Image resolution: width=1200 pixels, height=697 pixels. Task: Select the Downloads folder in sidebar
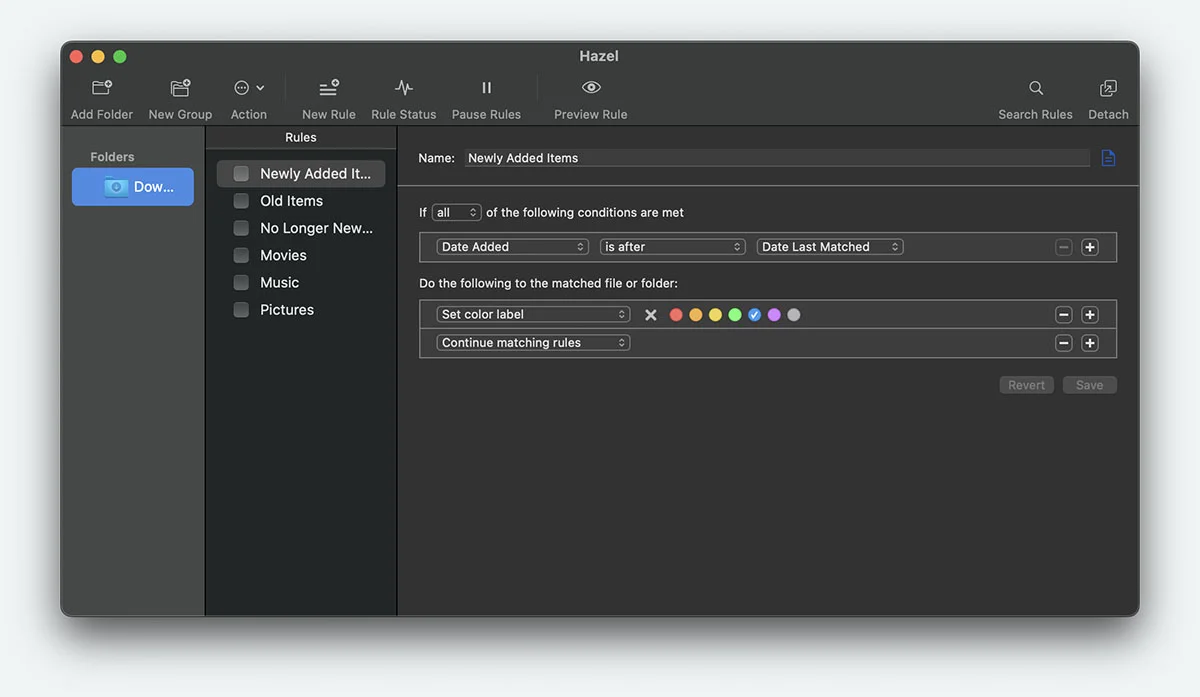[133, 187]
